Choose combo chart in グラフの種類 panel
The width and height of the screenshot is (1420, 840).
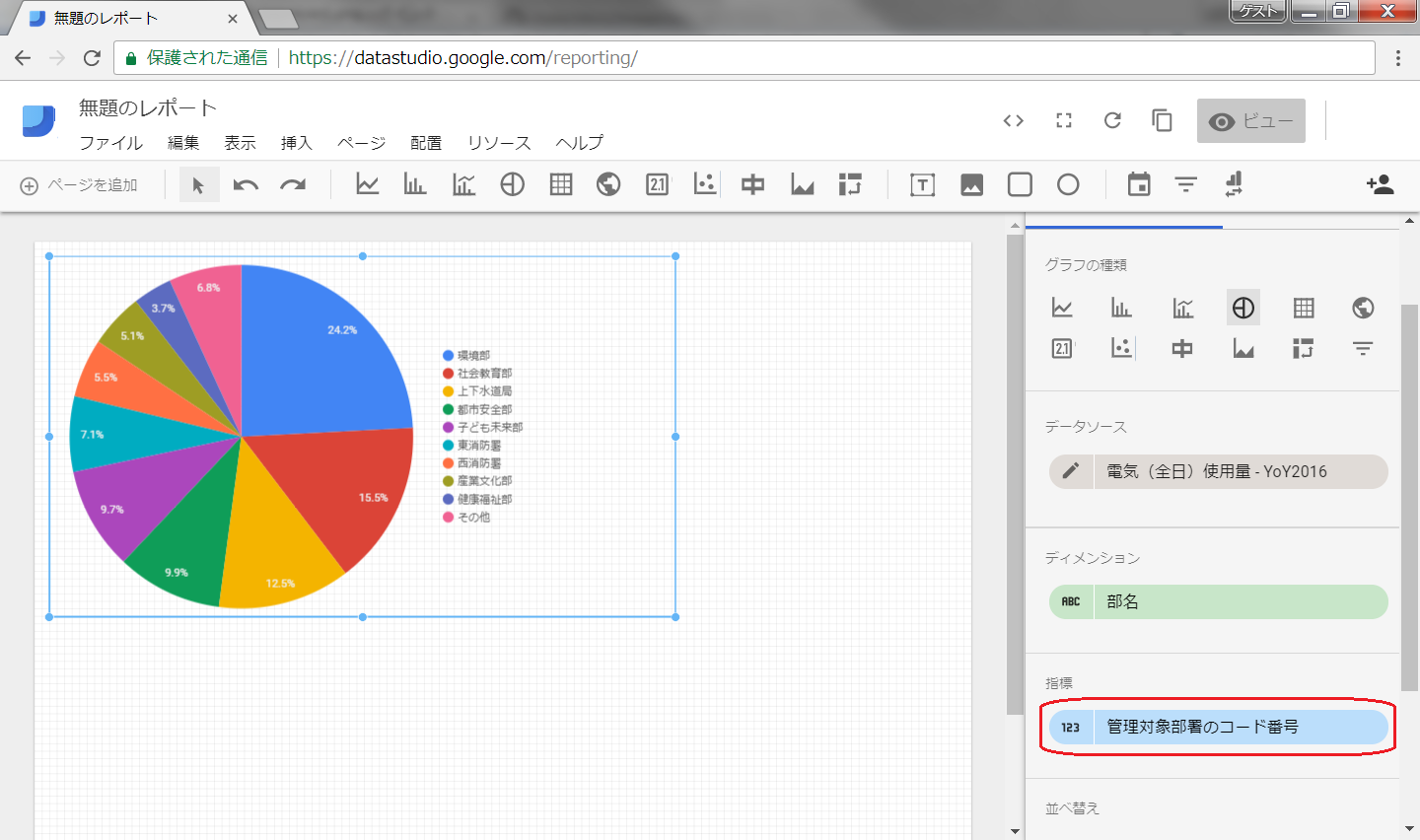click(1183, 308)
